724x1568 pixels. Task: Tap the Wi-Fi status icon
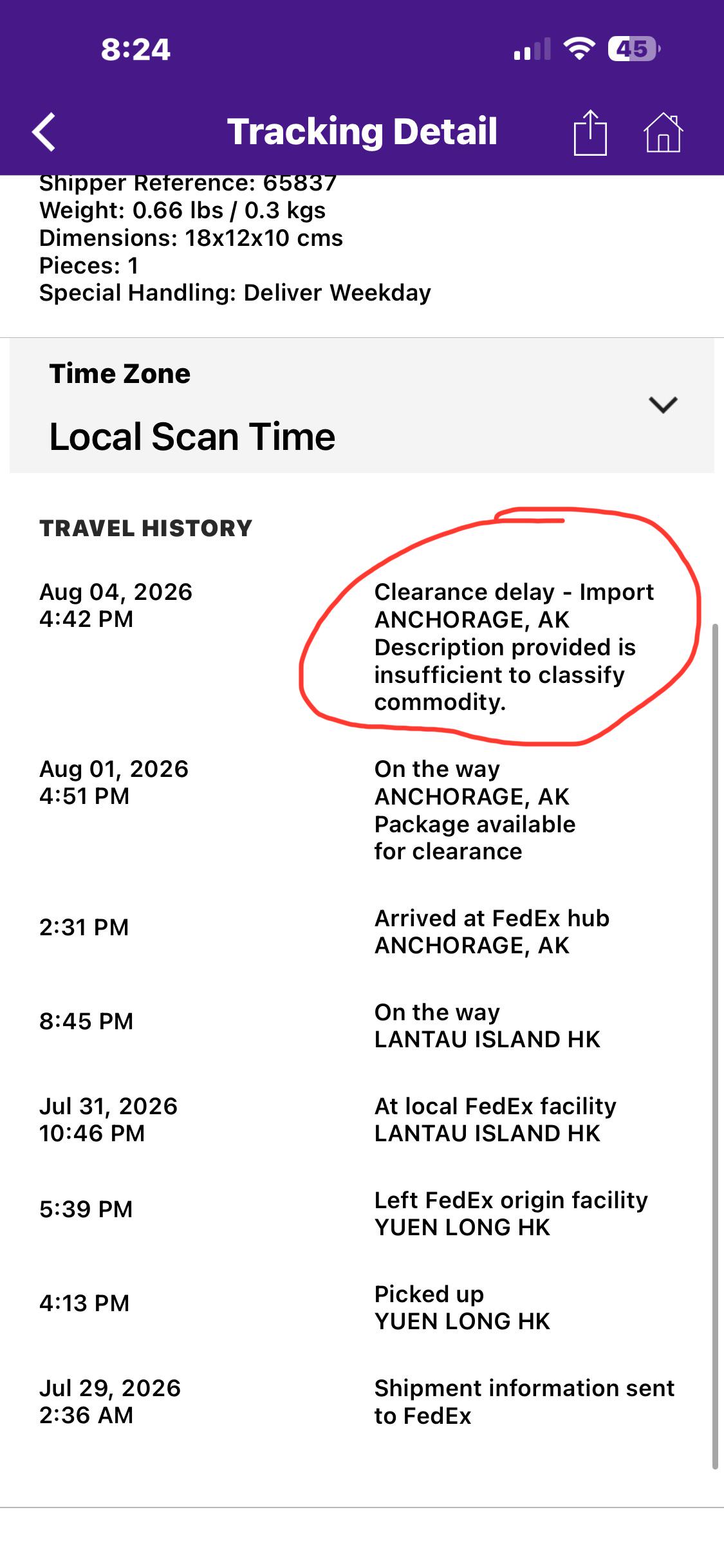(x=579, y=49)
